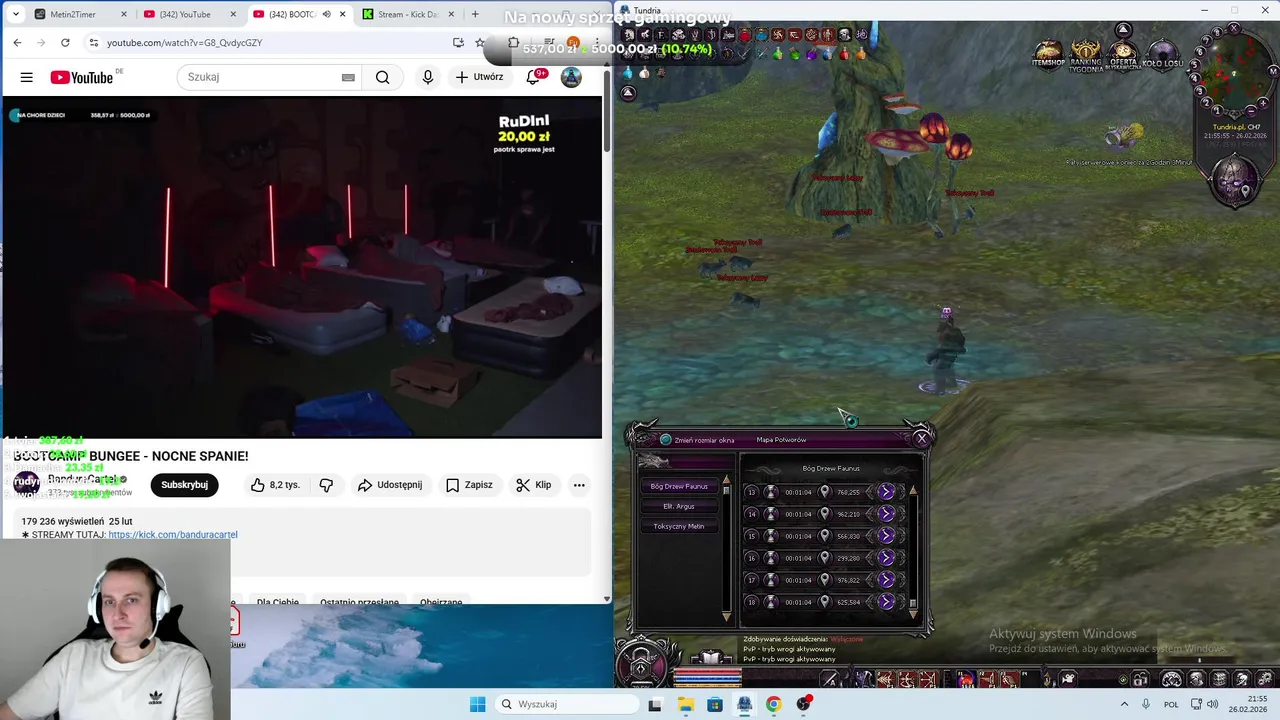
Task: Close the minimap with X button
Action: coord(1234,28)
